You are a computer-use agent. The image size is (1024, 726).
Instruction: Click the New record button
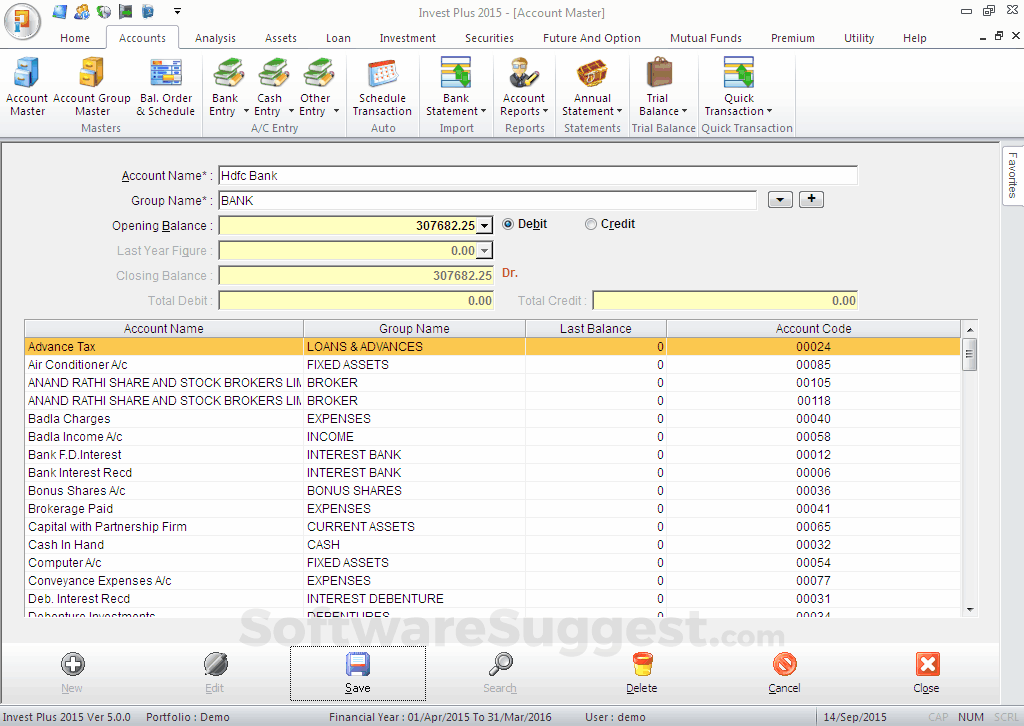click(72, 672)
